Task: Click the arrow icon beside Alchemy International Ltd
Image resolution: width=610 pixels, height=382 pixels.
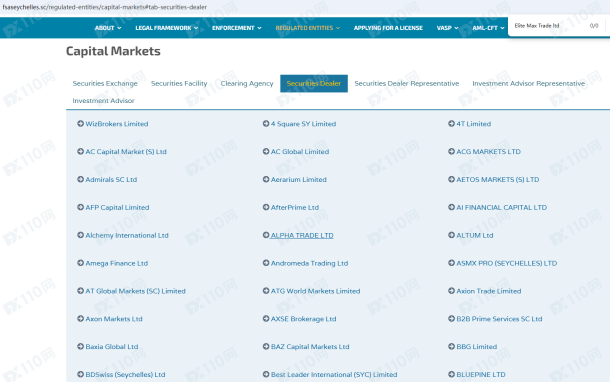Action: [x=81, y=235]
